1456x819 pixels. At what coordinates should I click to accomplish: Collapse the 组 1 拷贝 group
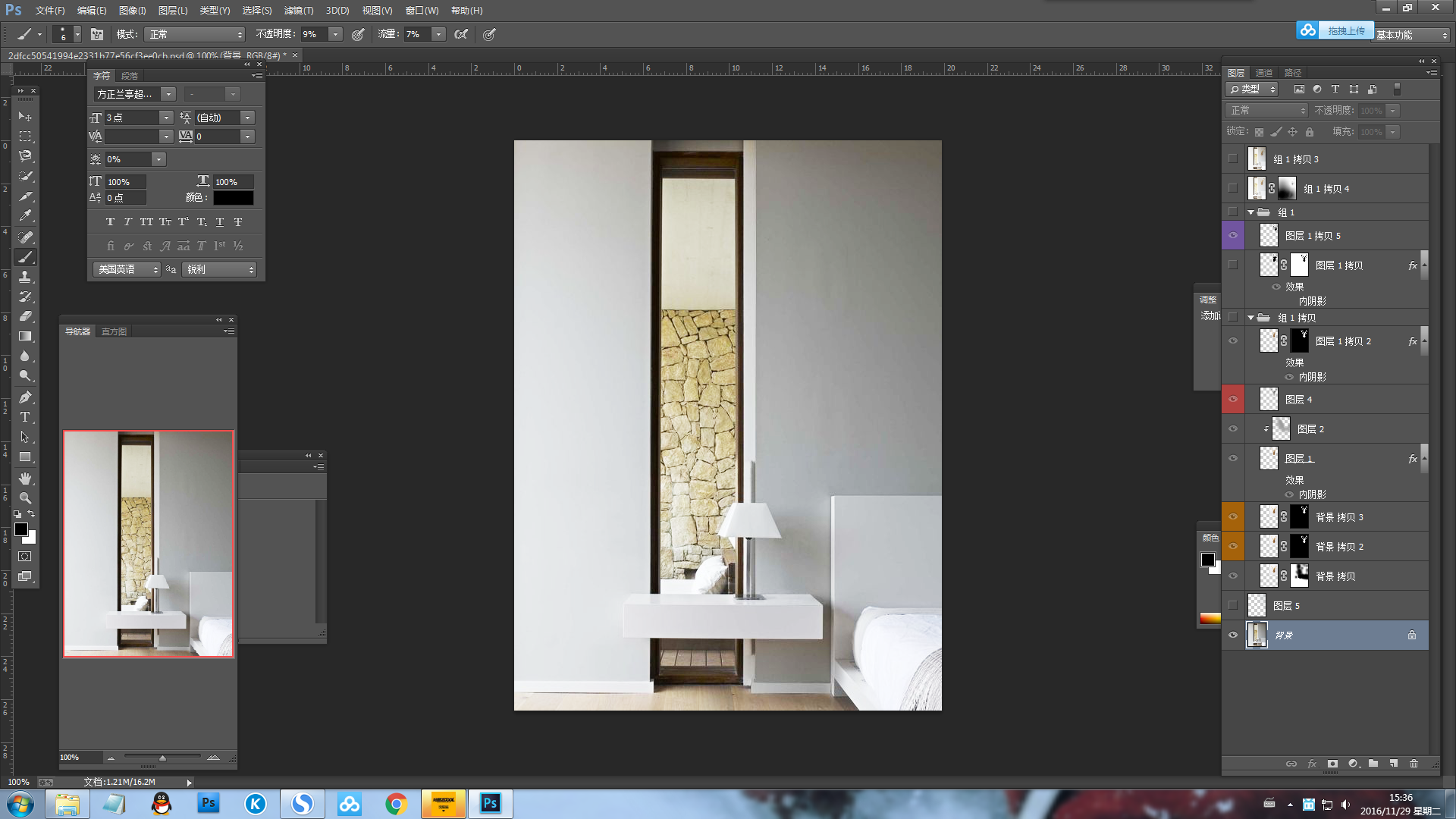(x=1251, y=318)
